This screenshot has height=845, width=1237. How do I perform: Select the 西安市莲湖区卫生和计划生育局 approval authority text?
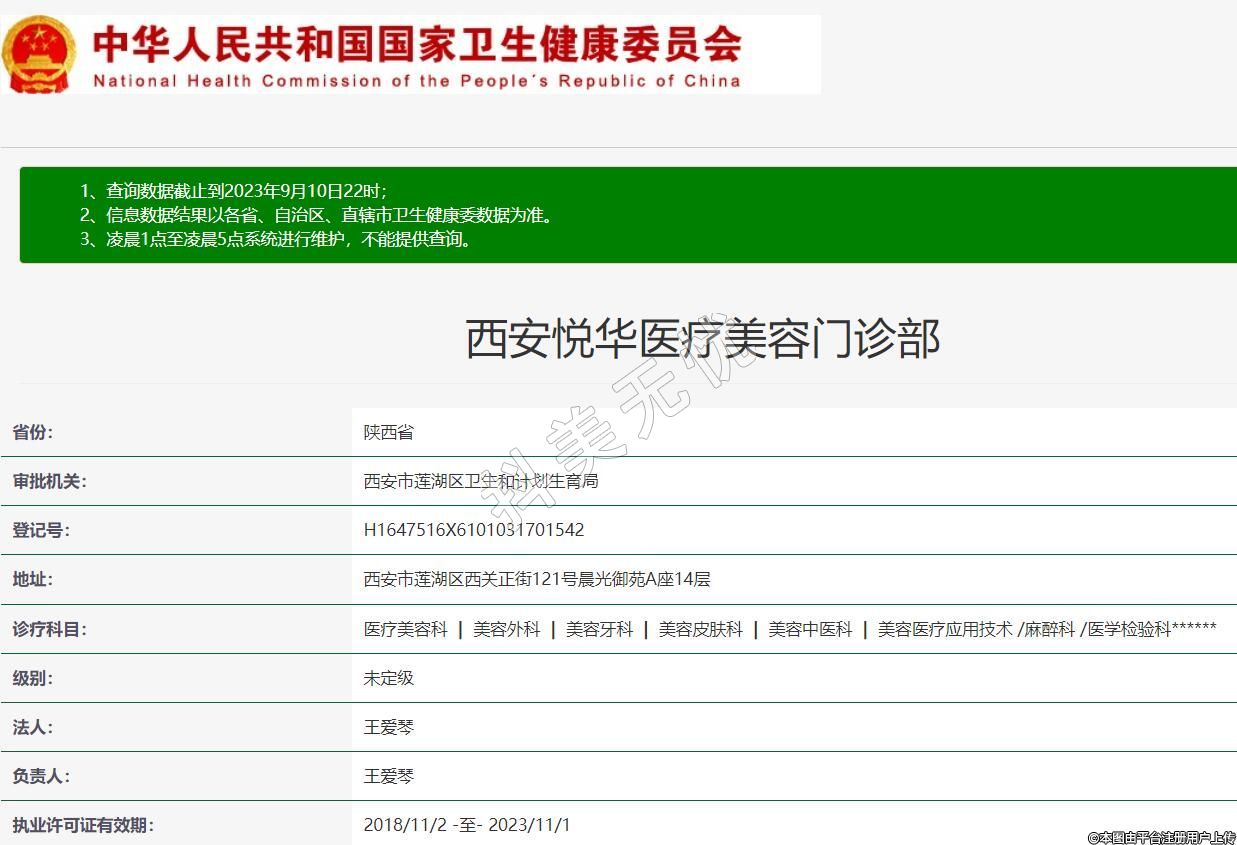click(x=480, y=481)
